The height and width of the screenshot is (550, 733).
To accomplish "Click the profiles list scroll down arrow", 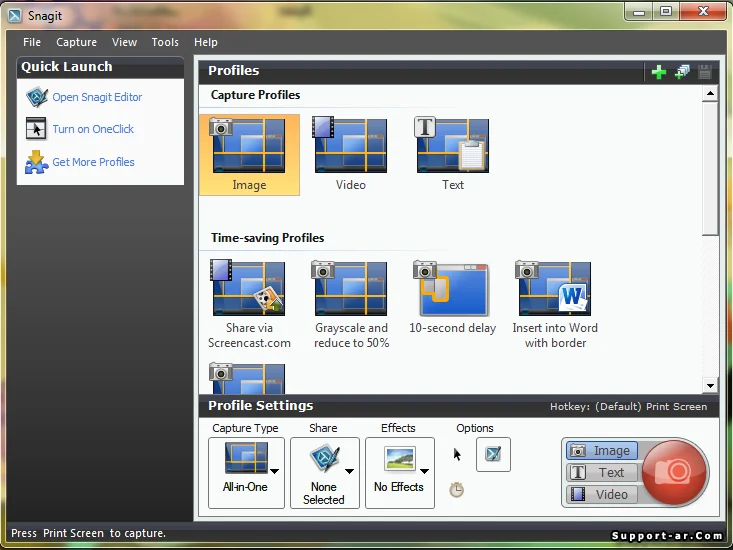I will click(x=710, y=385).
